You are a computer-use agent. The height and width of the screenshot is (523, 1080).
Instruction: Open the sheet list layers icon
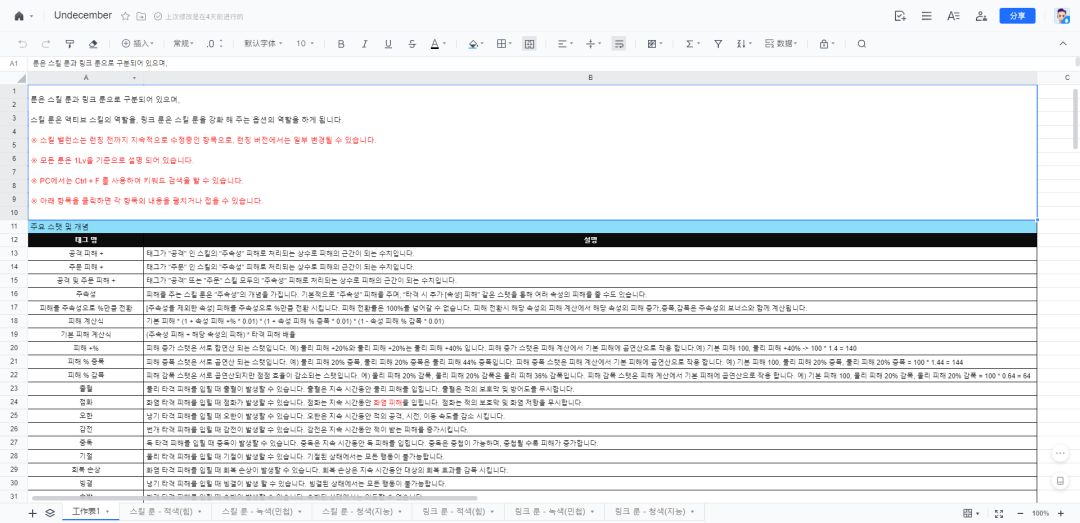click(50, 513)
